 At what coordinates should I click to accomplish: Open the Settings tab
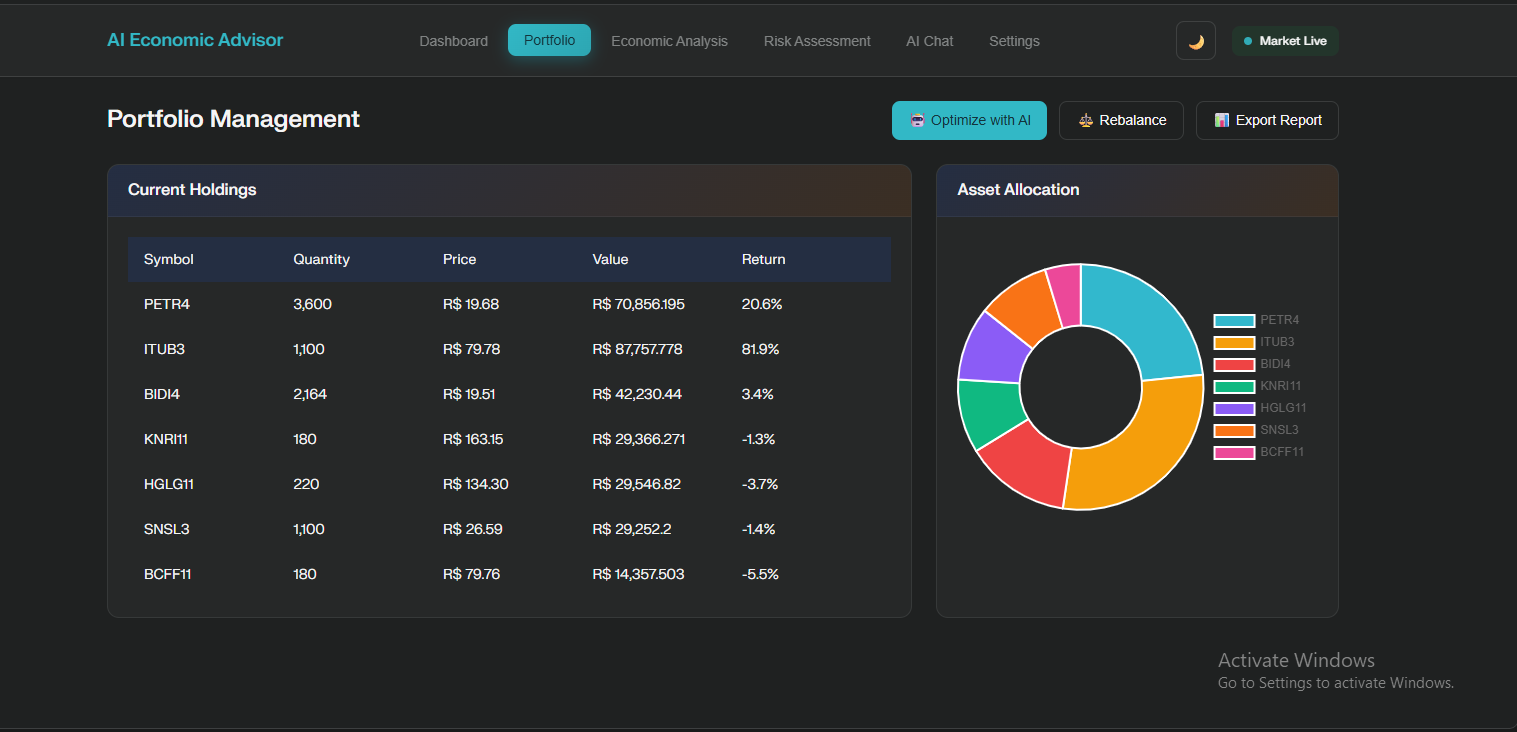point(1014,41)
